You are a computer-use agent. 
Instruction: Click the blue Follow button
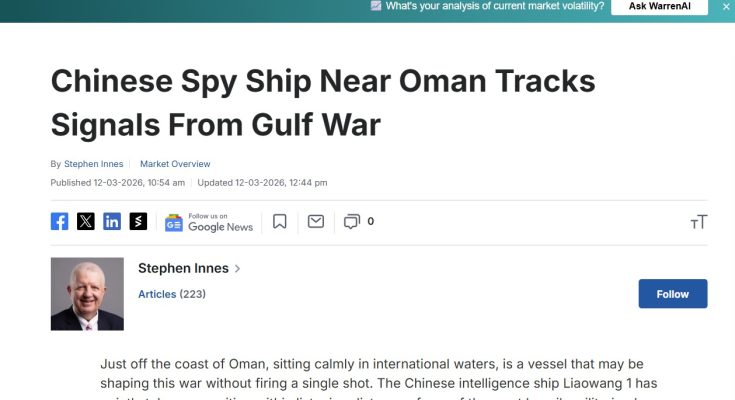pyautogui.click(x=673, y=294)
